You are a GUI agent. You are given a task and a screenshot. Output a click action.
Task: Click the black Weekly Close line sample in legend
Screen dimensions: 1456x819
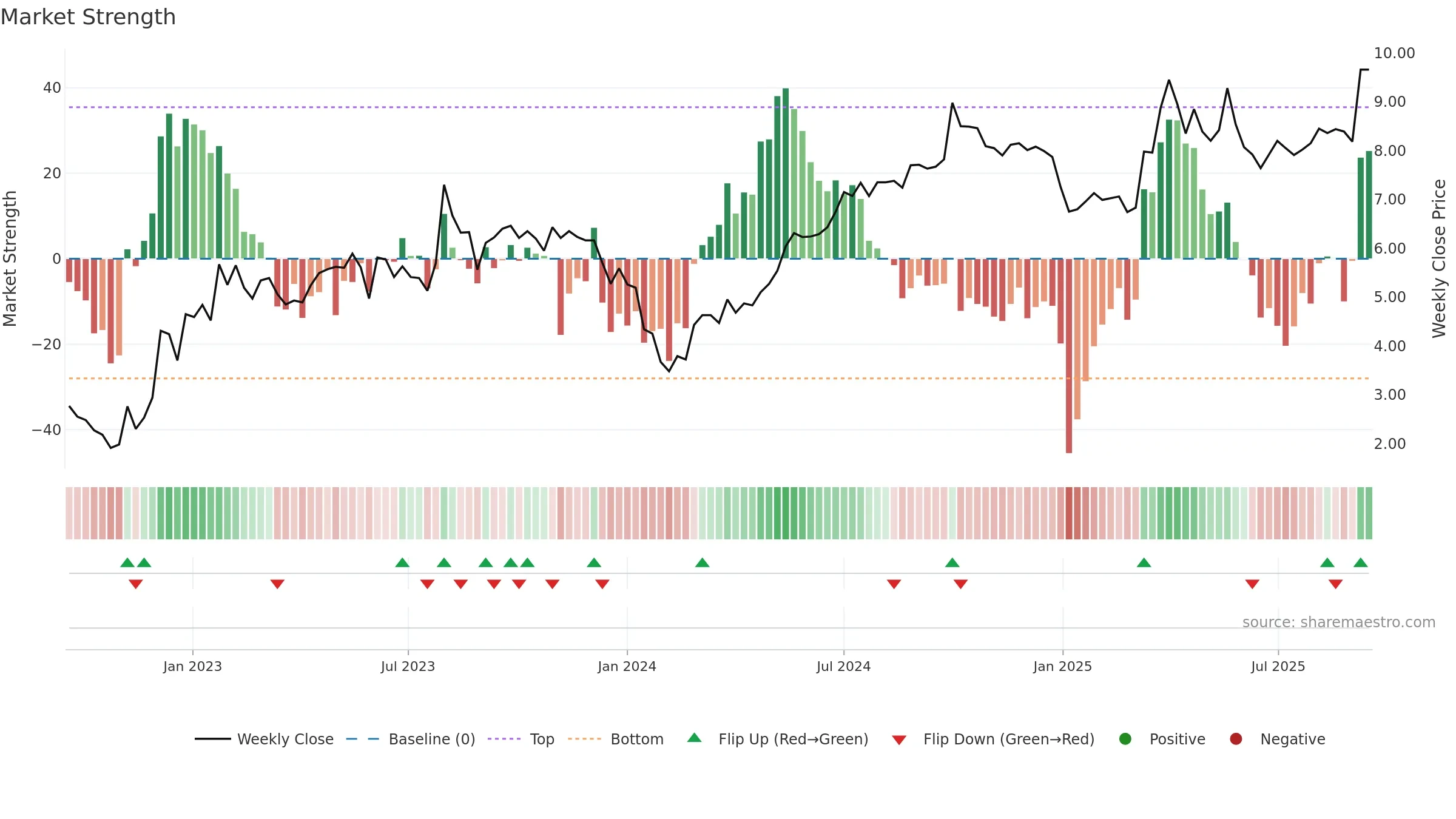pos(213,739)
